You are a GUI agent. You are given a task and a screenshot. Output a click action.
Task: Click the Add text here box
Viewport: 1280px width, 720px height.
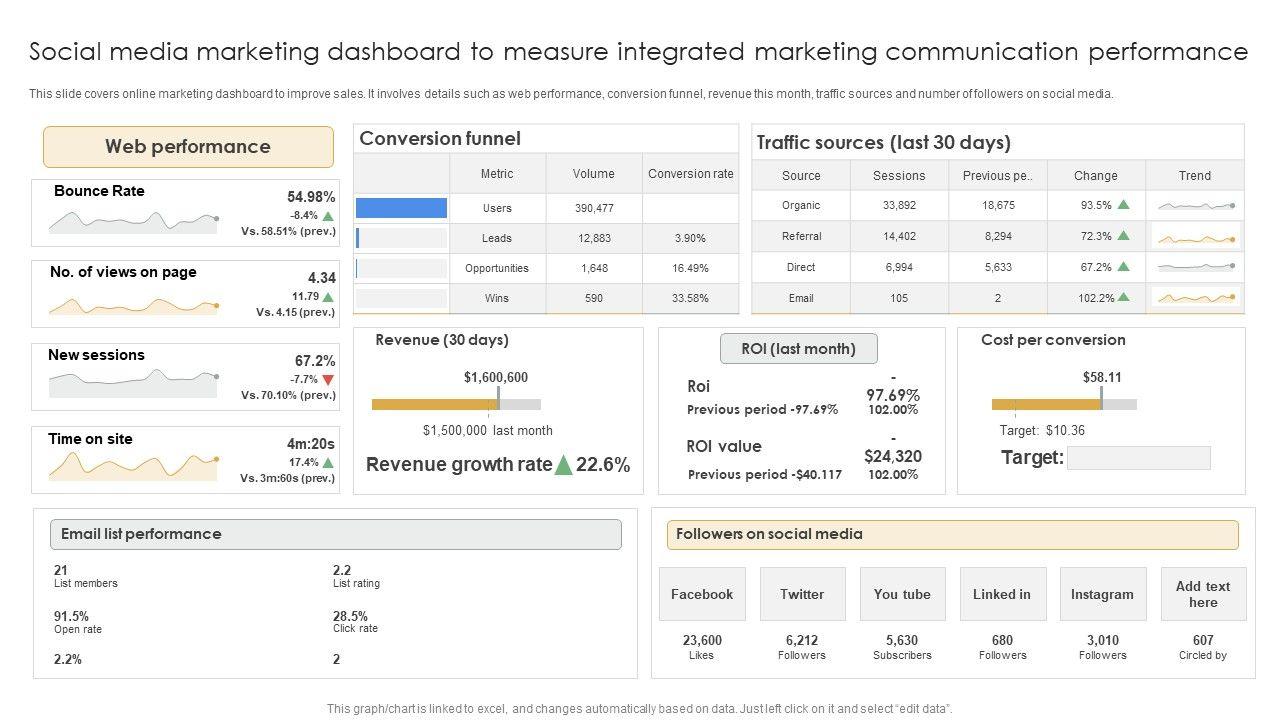pyautogui.click(x=1203, y=594)
